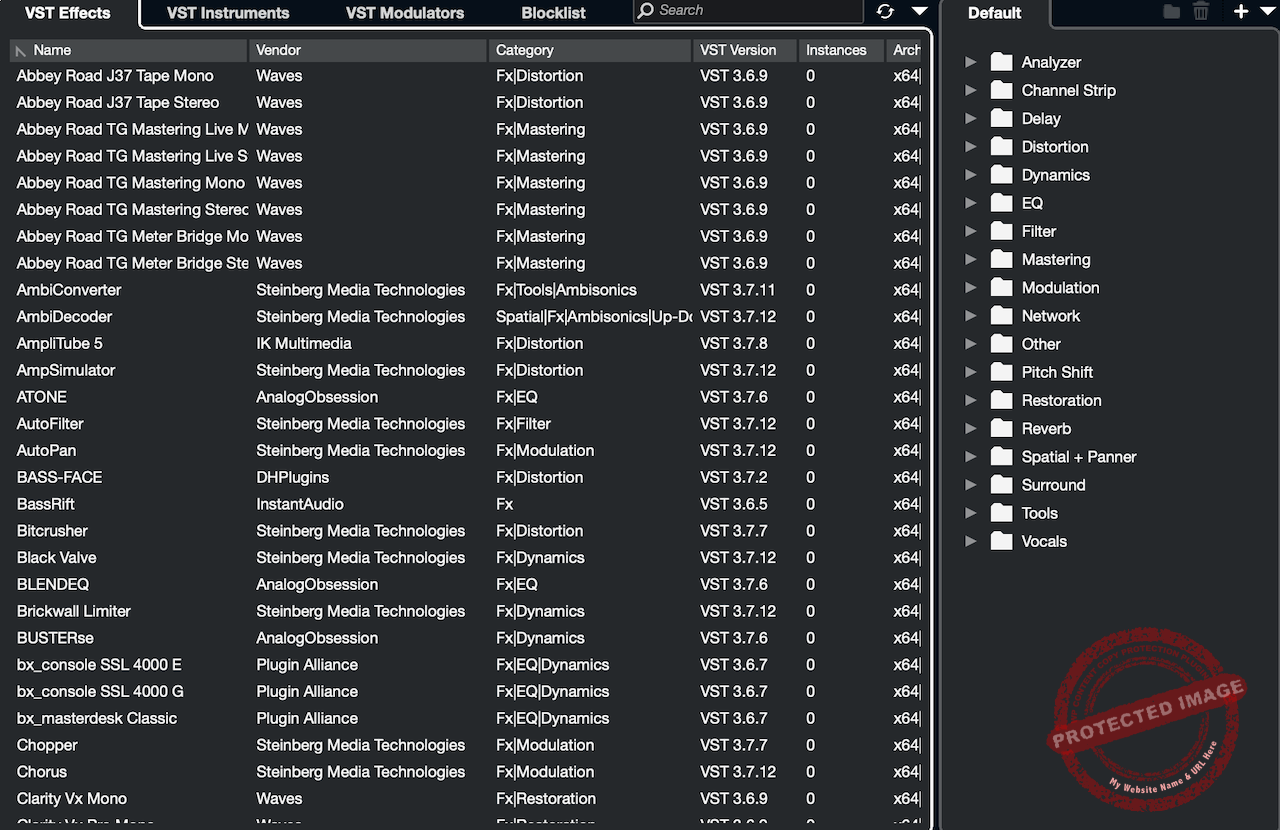1280x830 pixels.
Task: Click the Pitch Shift folder icon
Action: (x=1002, y=372)
